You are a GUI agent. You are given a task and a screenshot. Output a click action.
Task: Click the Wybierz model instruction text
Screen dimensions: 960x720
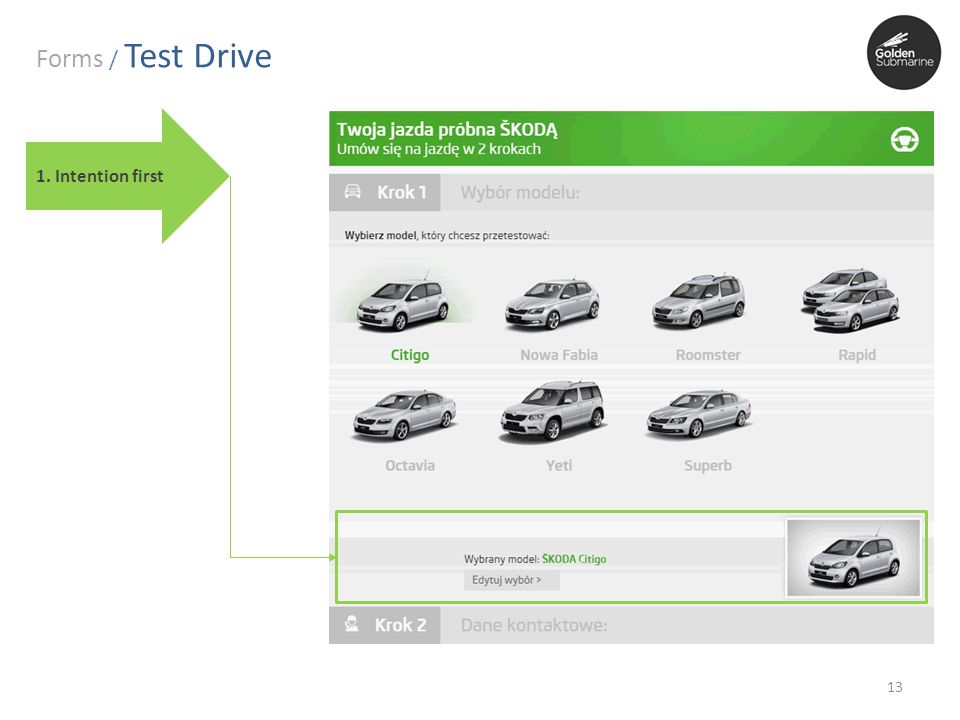pos(447,235)
